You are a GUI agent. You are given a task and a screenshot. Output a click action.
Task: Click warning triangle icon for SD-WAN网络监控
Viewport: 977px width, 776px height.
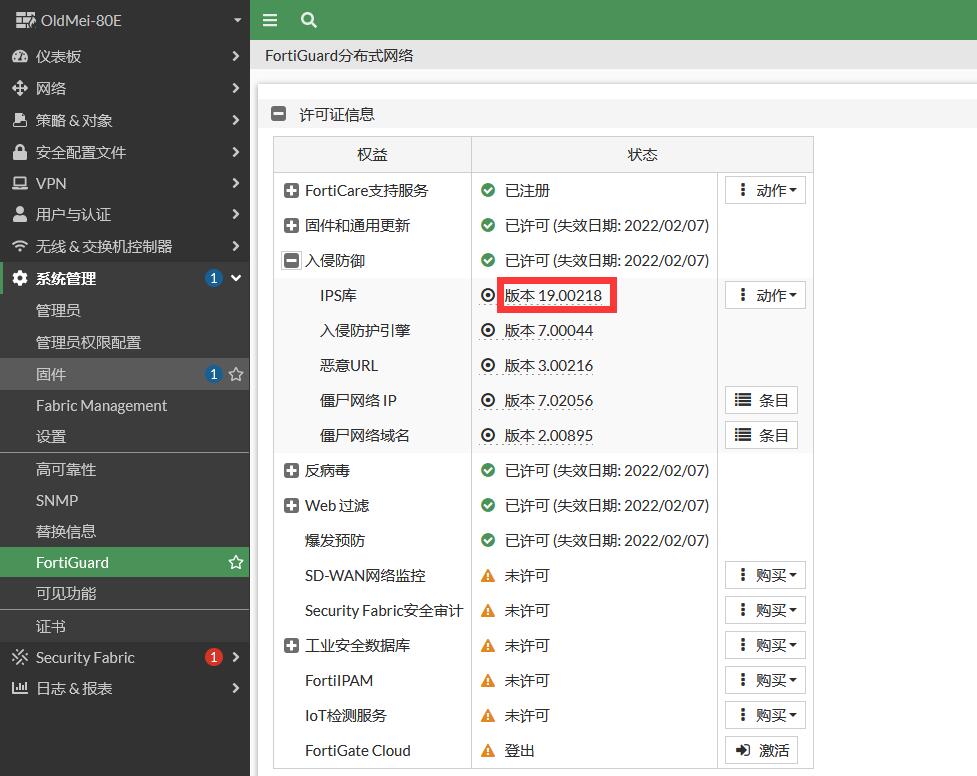(x=488, y=575)
